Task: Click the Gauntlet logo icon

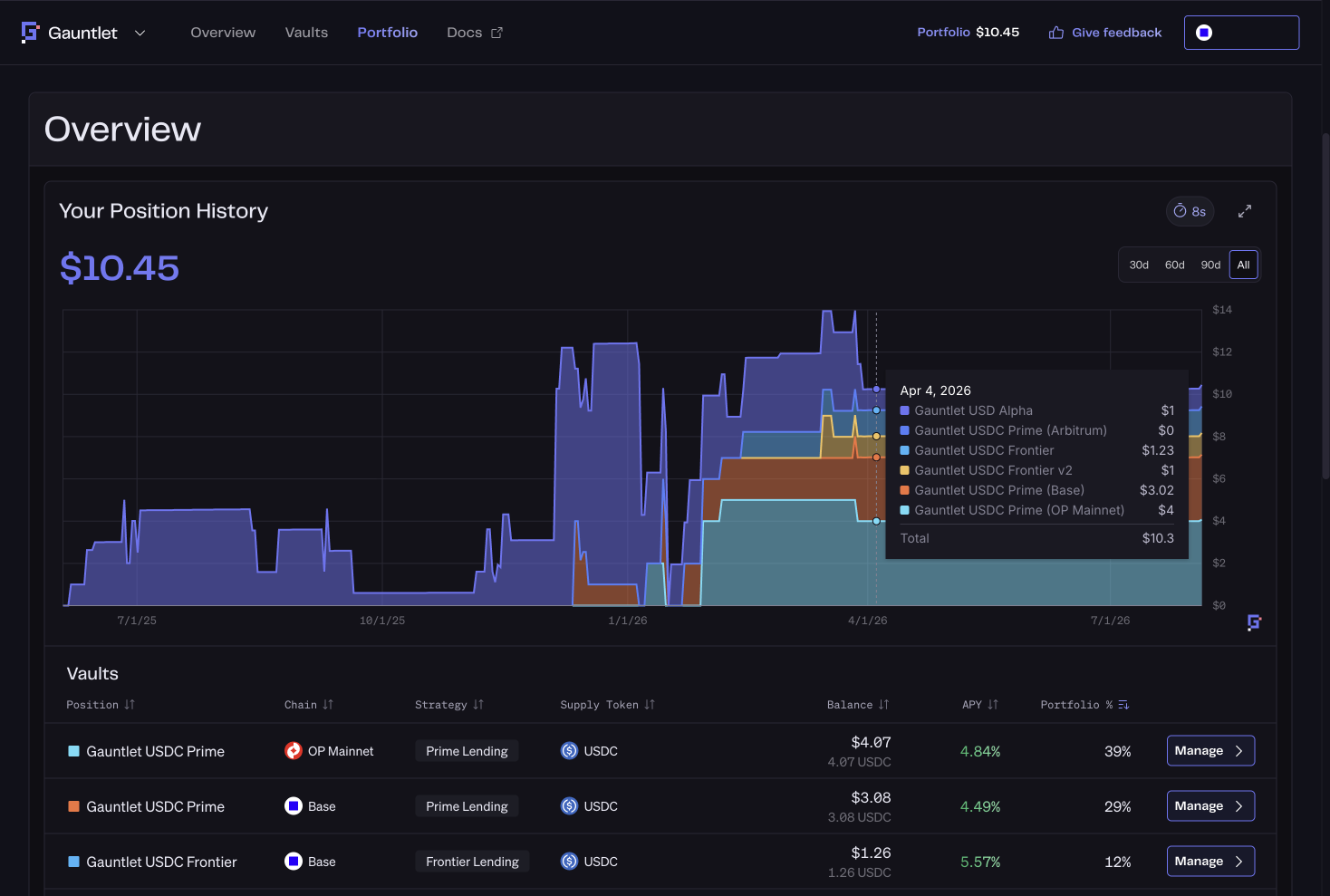Action: point(30,33)
